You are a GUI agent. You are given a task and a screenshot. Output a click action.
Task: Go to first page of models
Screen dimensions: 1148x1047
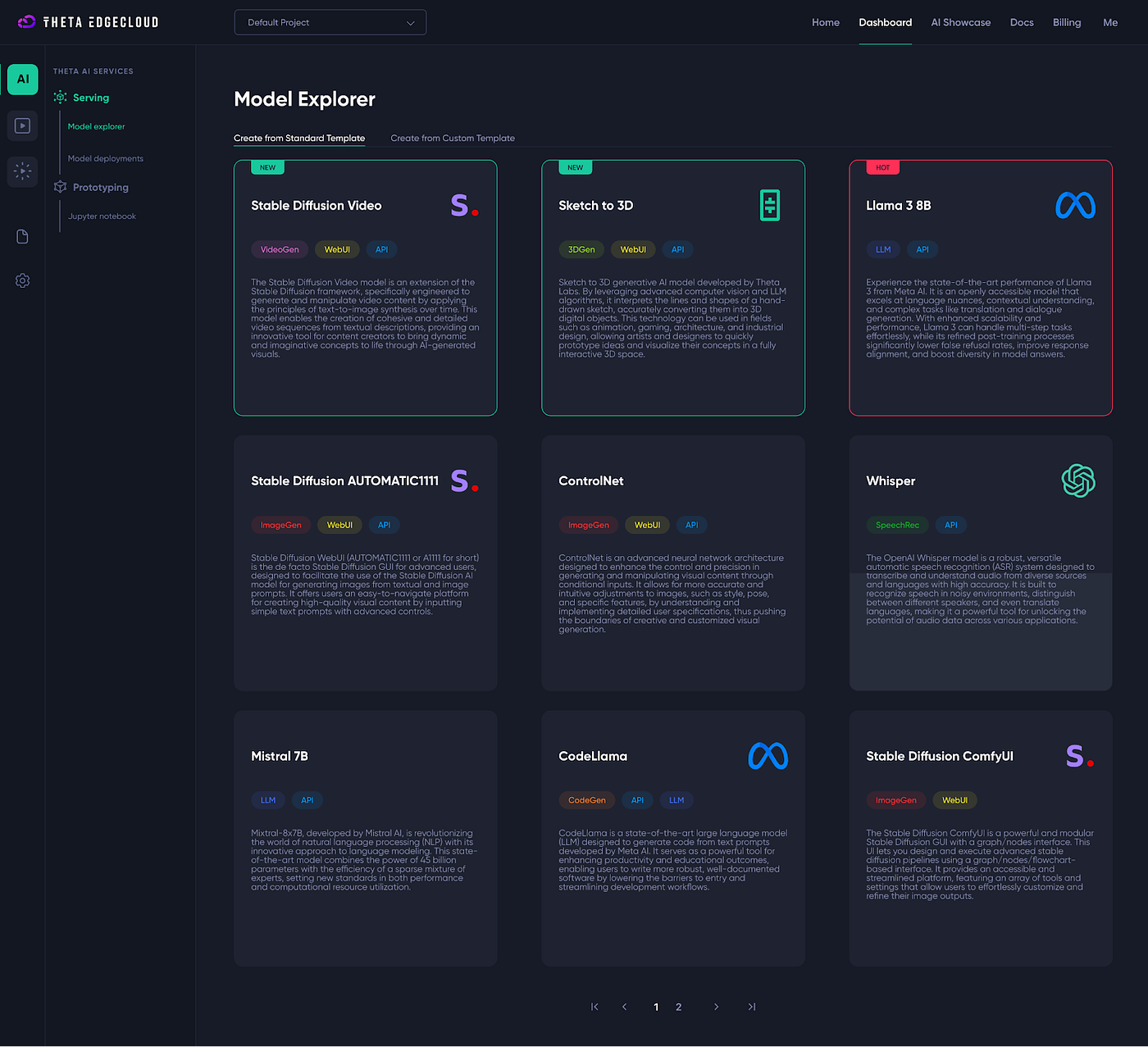coord(594,1007)
